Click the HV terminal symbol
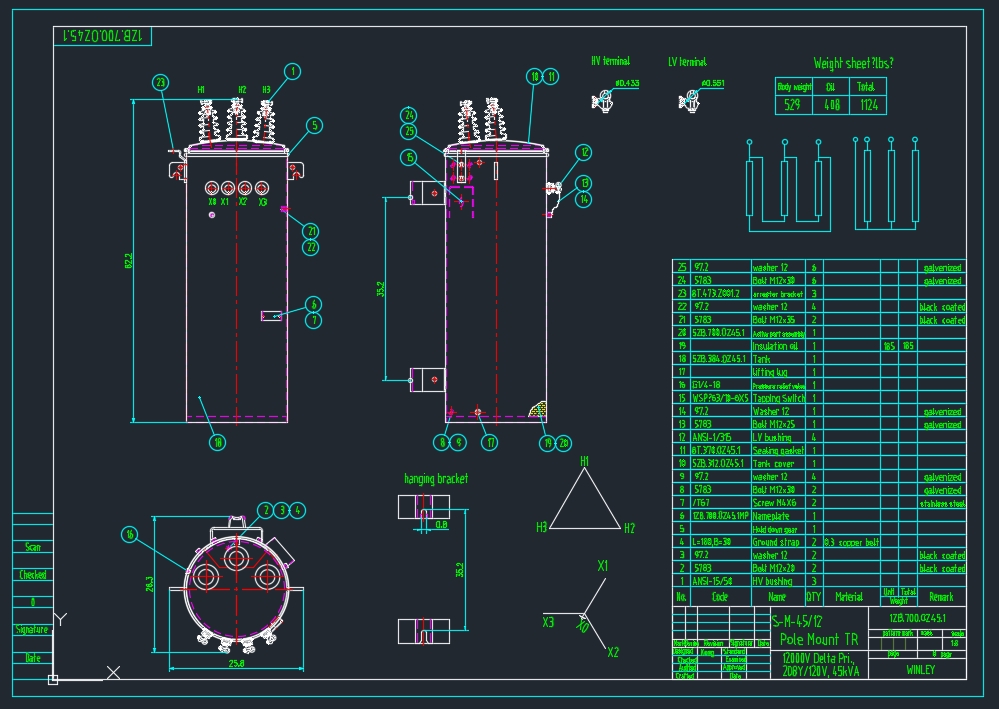This screenshot has height=709, width=999. click(602, 98)
